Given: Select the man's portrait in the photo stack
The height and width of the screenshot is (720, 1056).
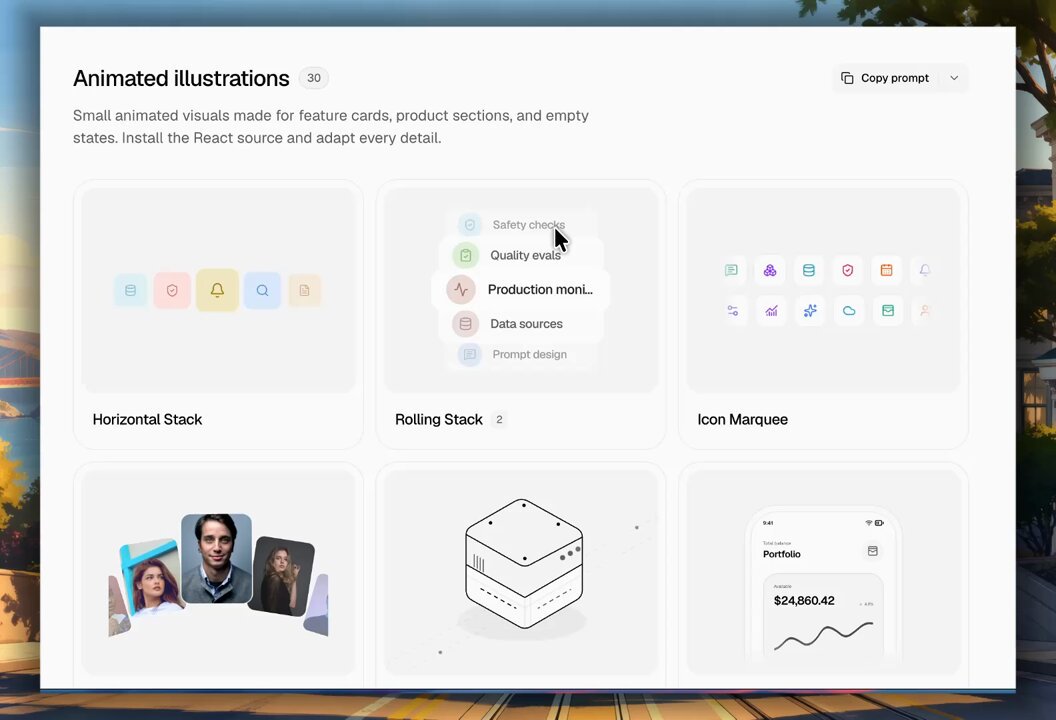Looking at the screenshot, I should pos(216,558).
